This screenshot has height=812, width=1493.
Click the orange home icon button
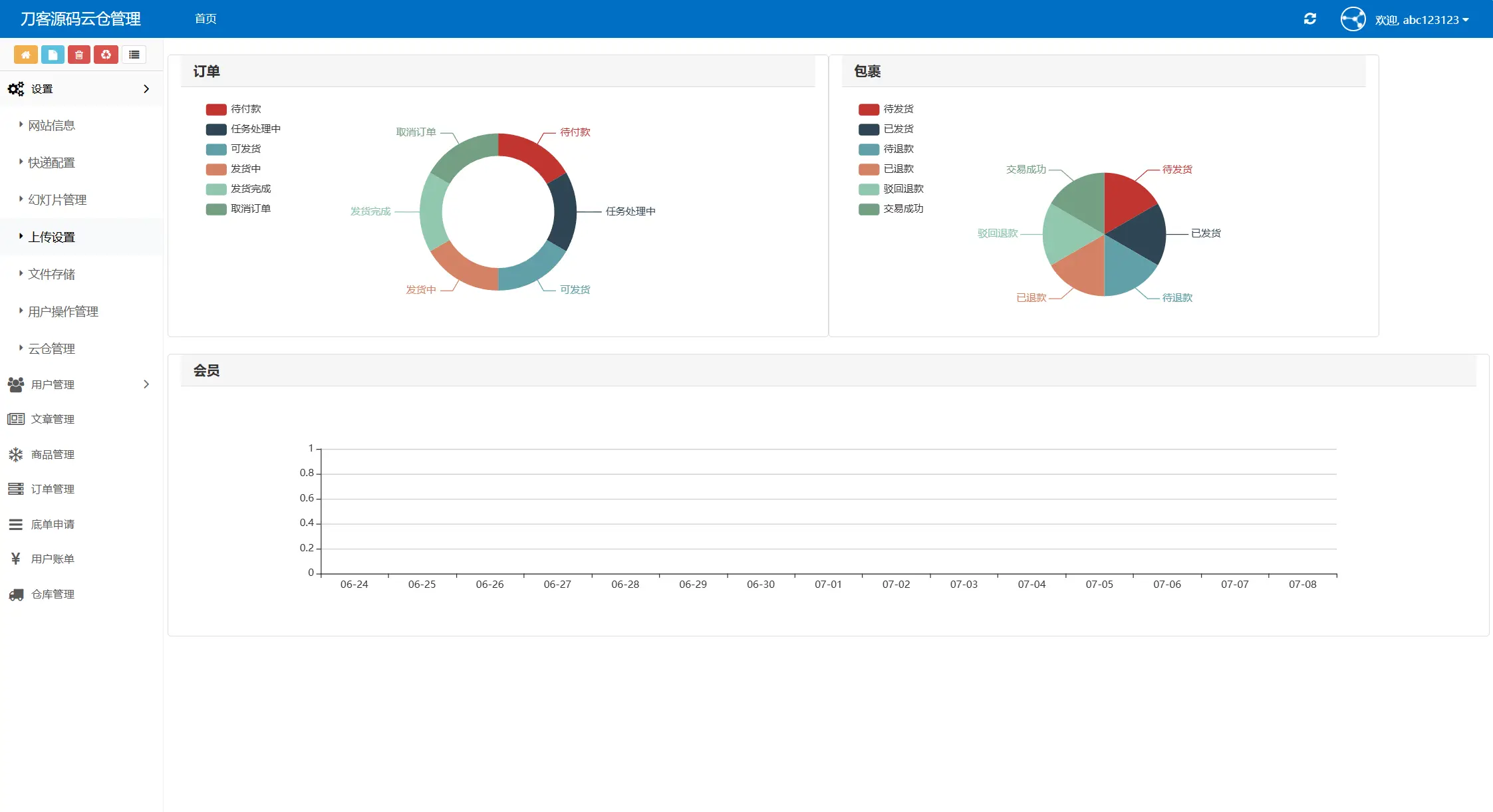coord(25,55)
